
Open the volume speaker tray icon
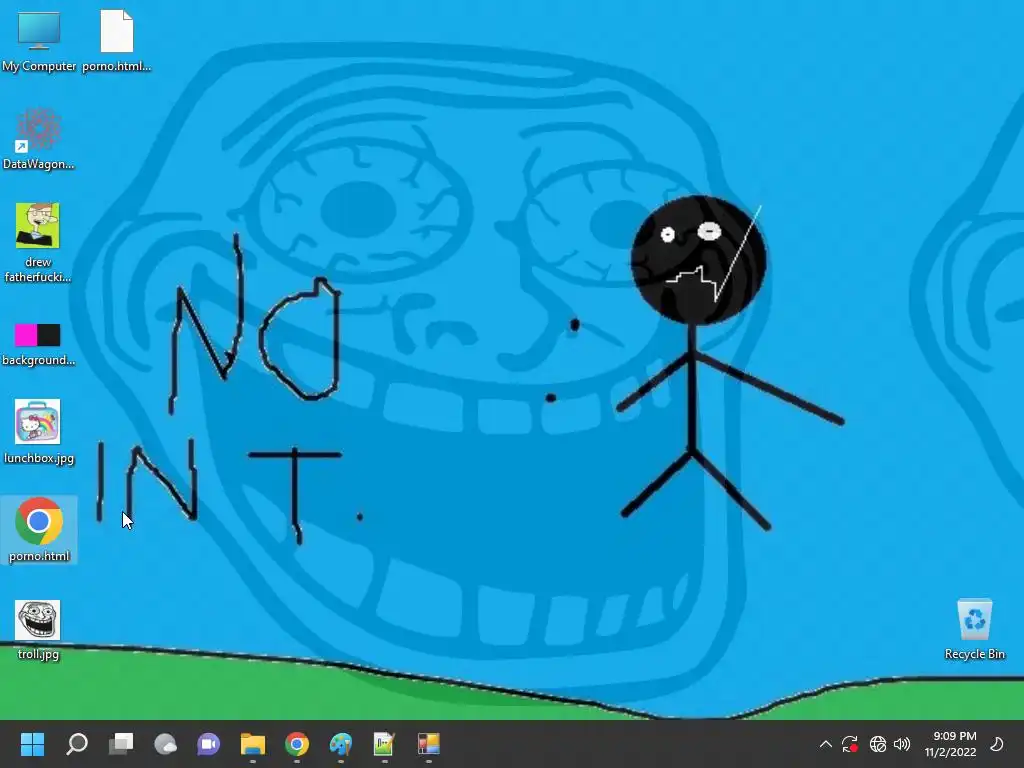click(903, 744)
